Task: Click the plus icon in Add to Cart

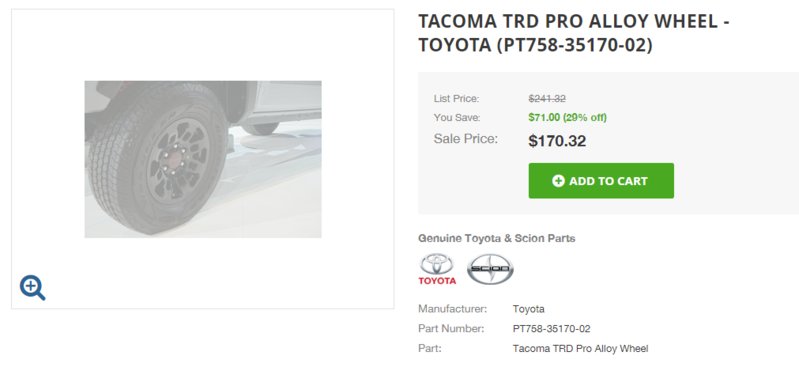Action: [558, 181]
